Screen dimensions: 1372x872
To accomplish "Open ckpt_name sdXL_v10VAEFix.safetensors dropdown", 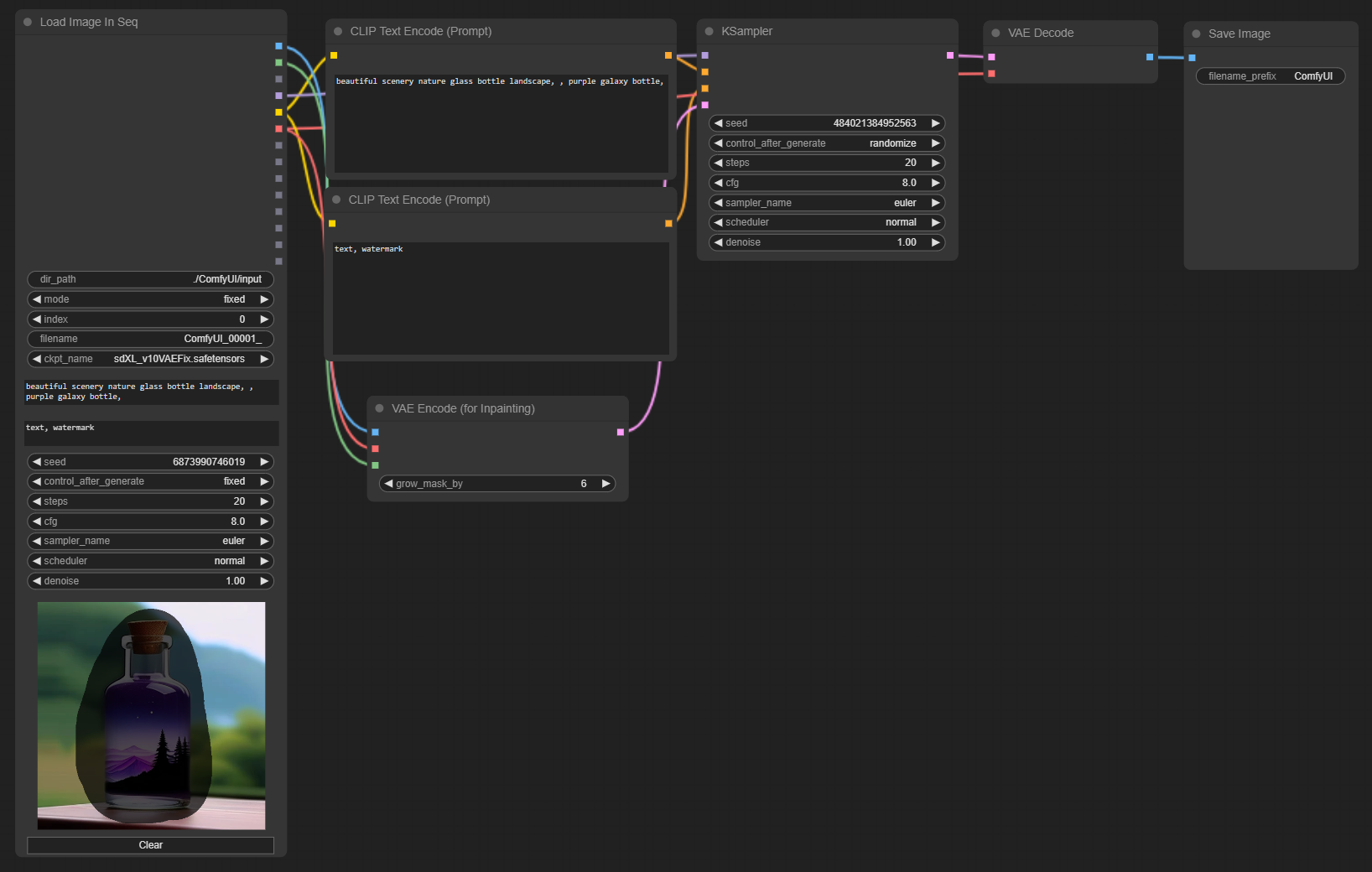I will point(151,359).
